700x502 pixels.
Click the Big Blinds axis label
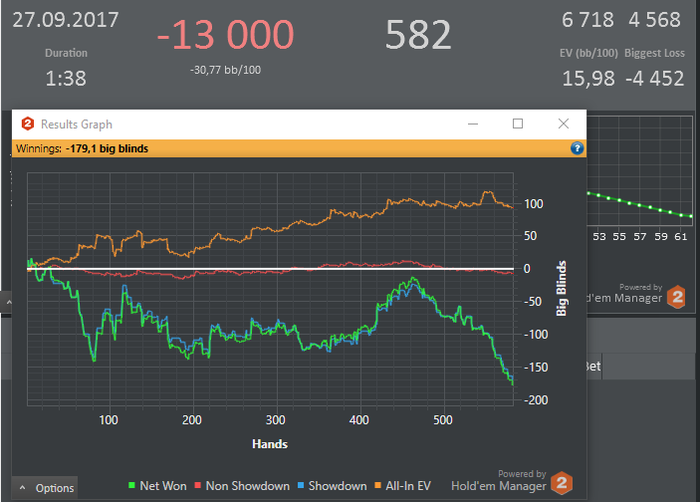pyautogui.click(x=561, y=289)
